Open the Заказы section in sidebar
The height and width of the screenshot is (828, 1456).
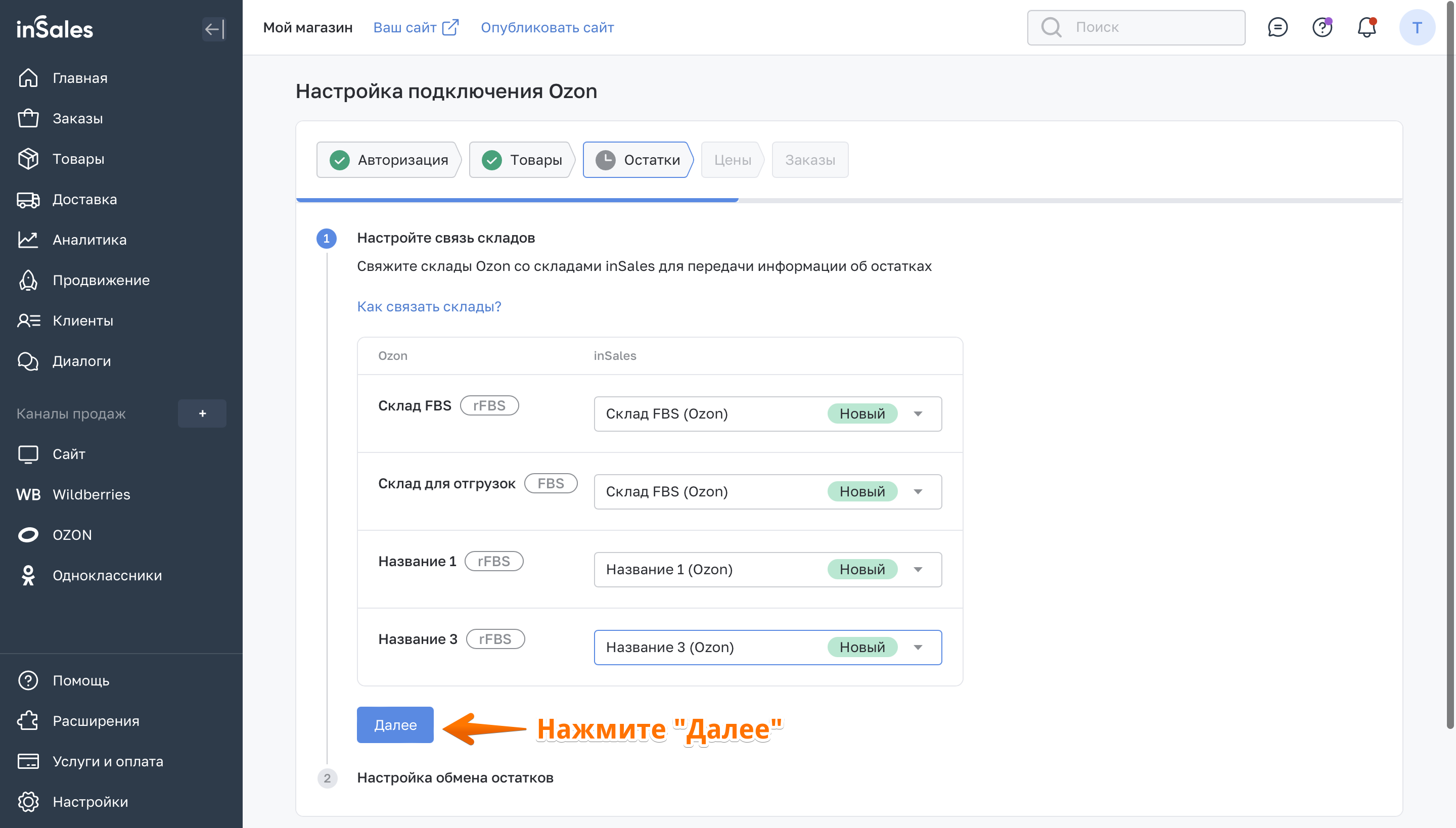(77, 118)
